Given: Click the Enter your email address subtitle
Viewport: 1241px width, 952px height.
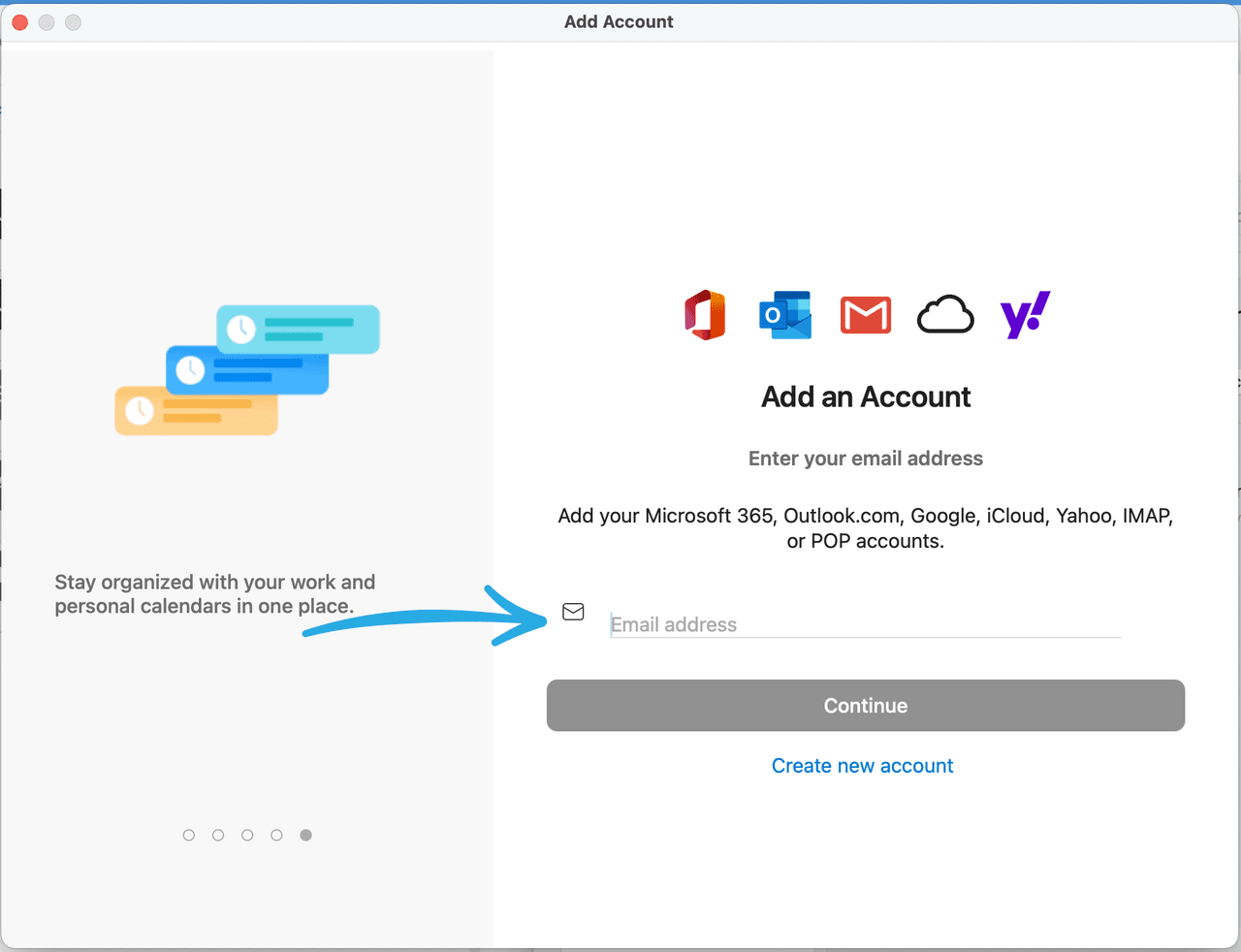Looking at the screenshot, I should tap(865, 458).
